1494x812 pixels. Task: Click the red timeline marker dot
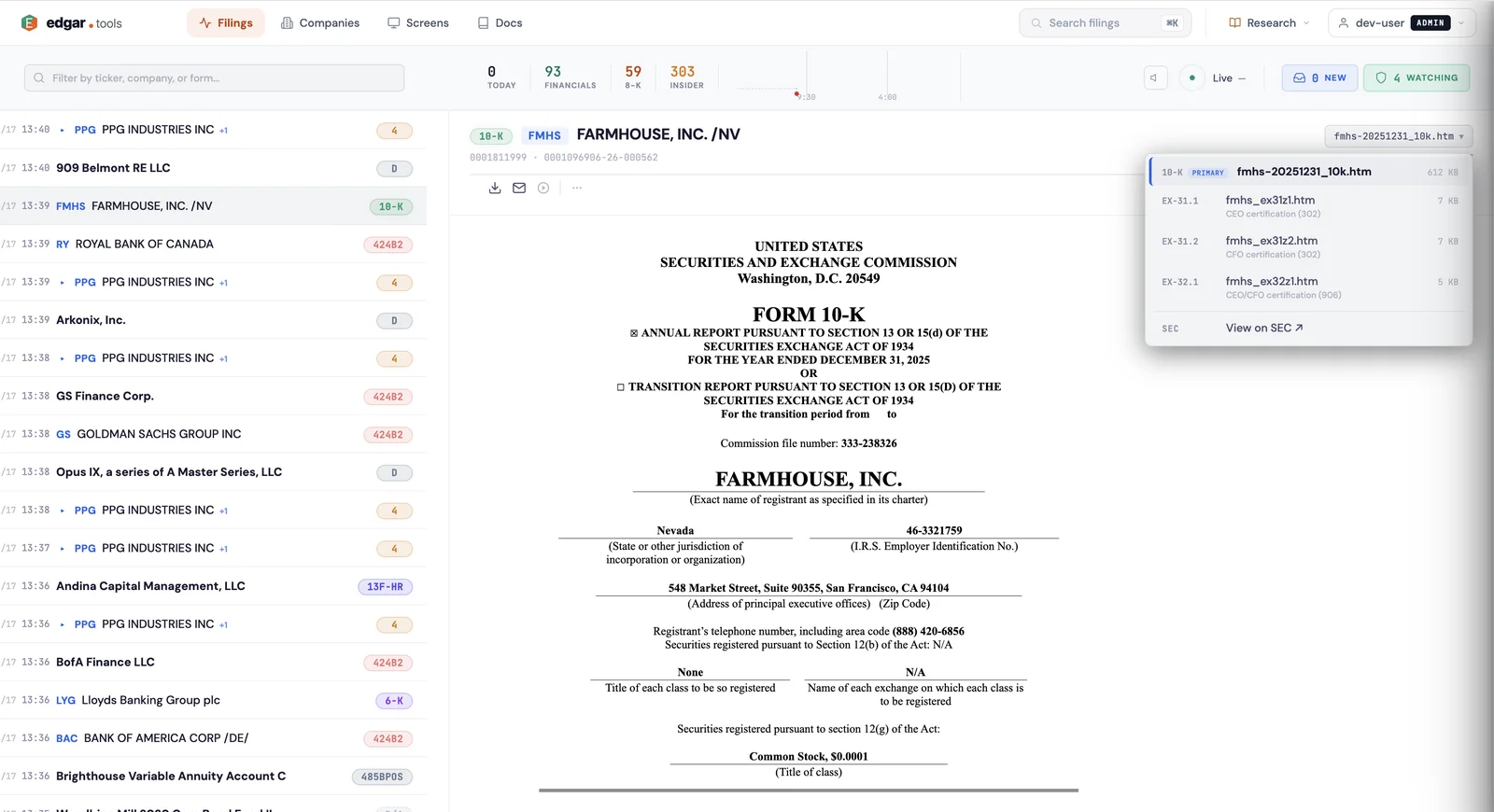796,93
